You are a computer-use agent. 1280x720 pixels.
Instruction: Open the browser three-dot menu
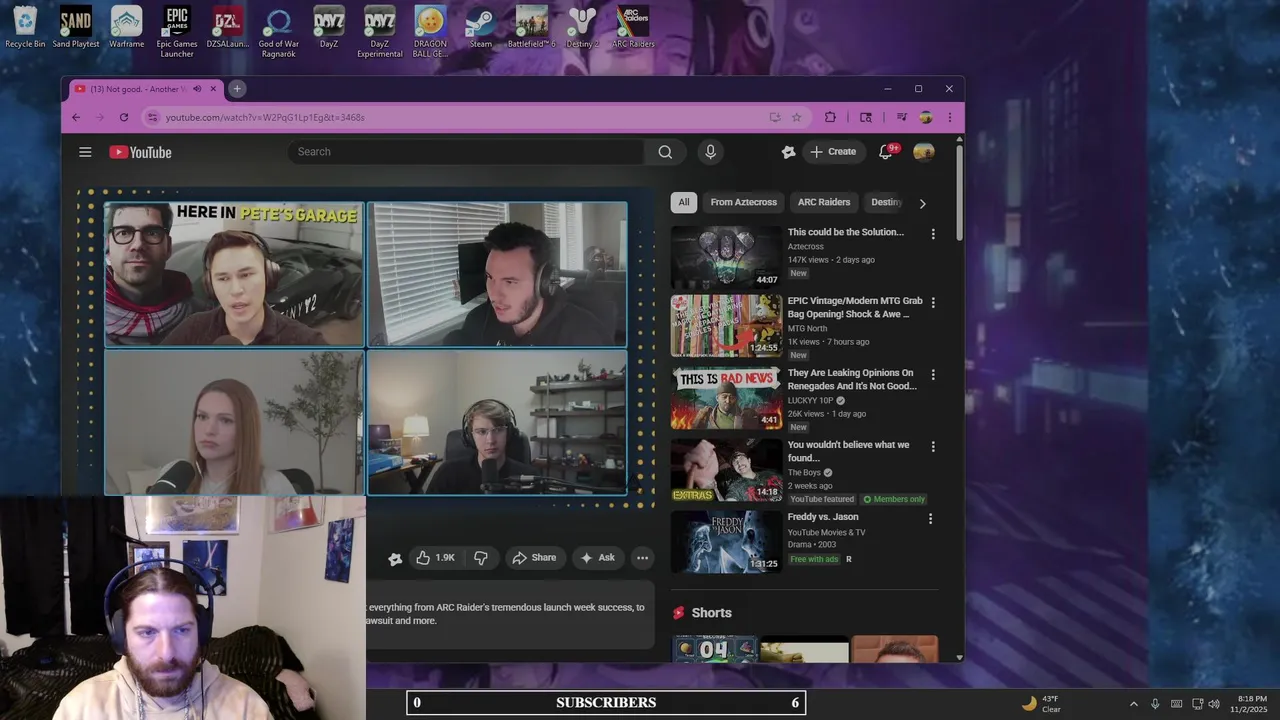(x=949, y=117)
